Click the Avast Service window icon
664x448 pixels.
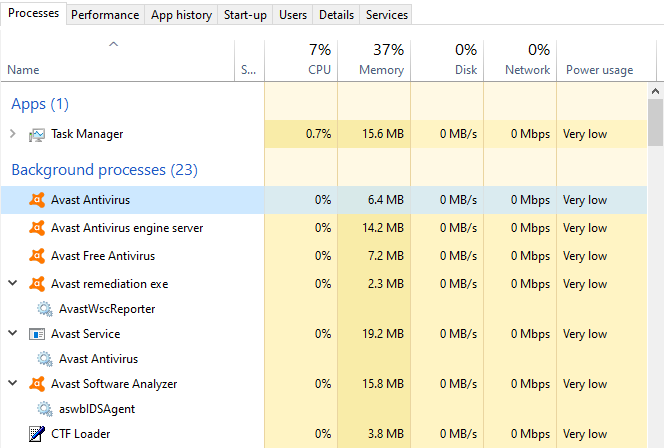point(37,334)
